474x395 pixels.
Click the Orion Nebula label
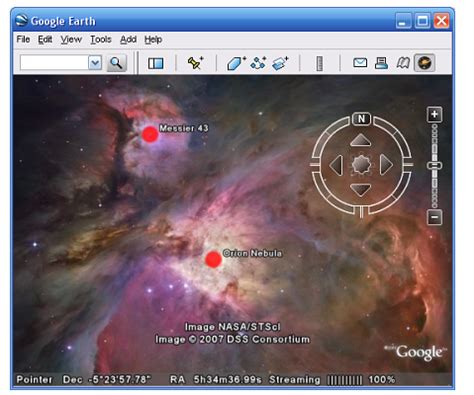pos(252,253)
